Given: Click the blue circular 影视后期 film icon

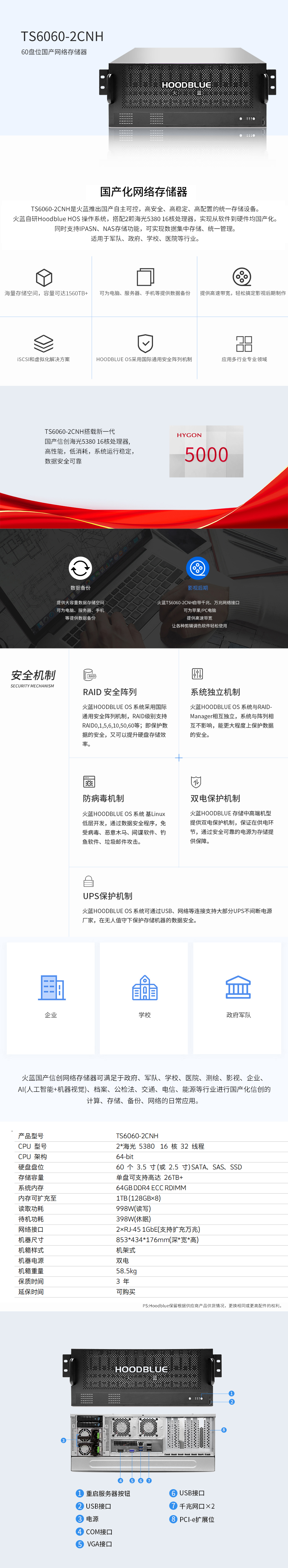Looking at the screenshot, I should 198,569.
